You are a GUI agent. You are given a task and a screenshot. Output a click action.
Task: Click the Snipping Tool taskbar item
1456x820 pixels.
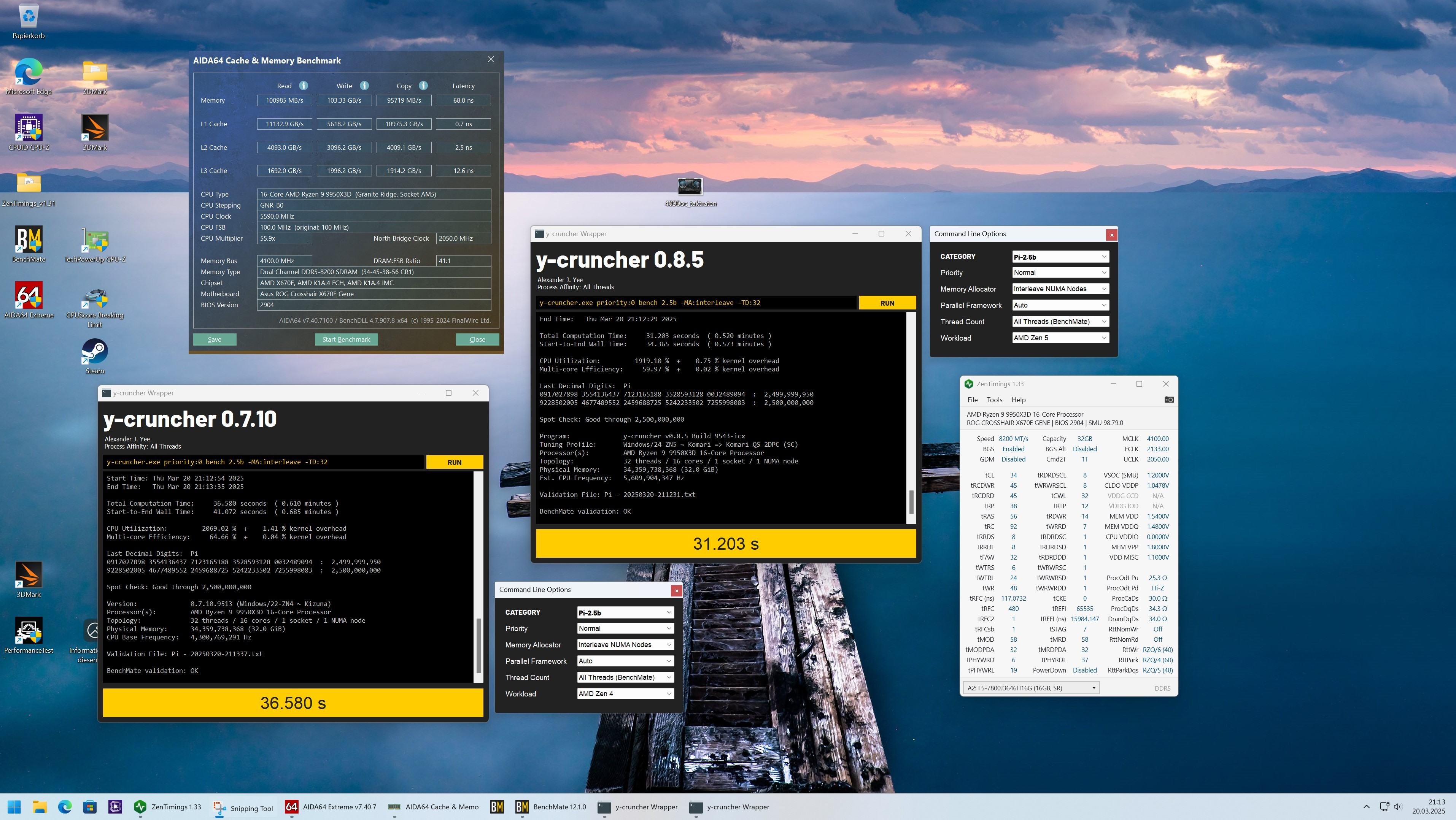pos(243,807)
